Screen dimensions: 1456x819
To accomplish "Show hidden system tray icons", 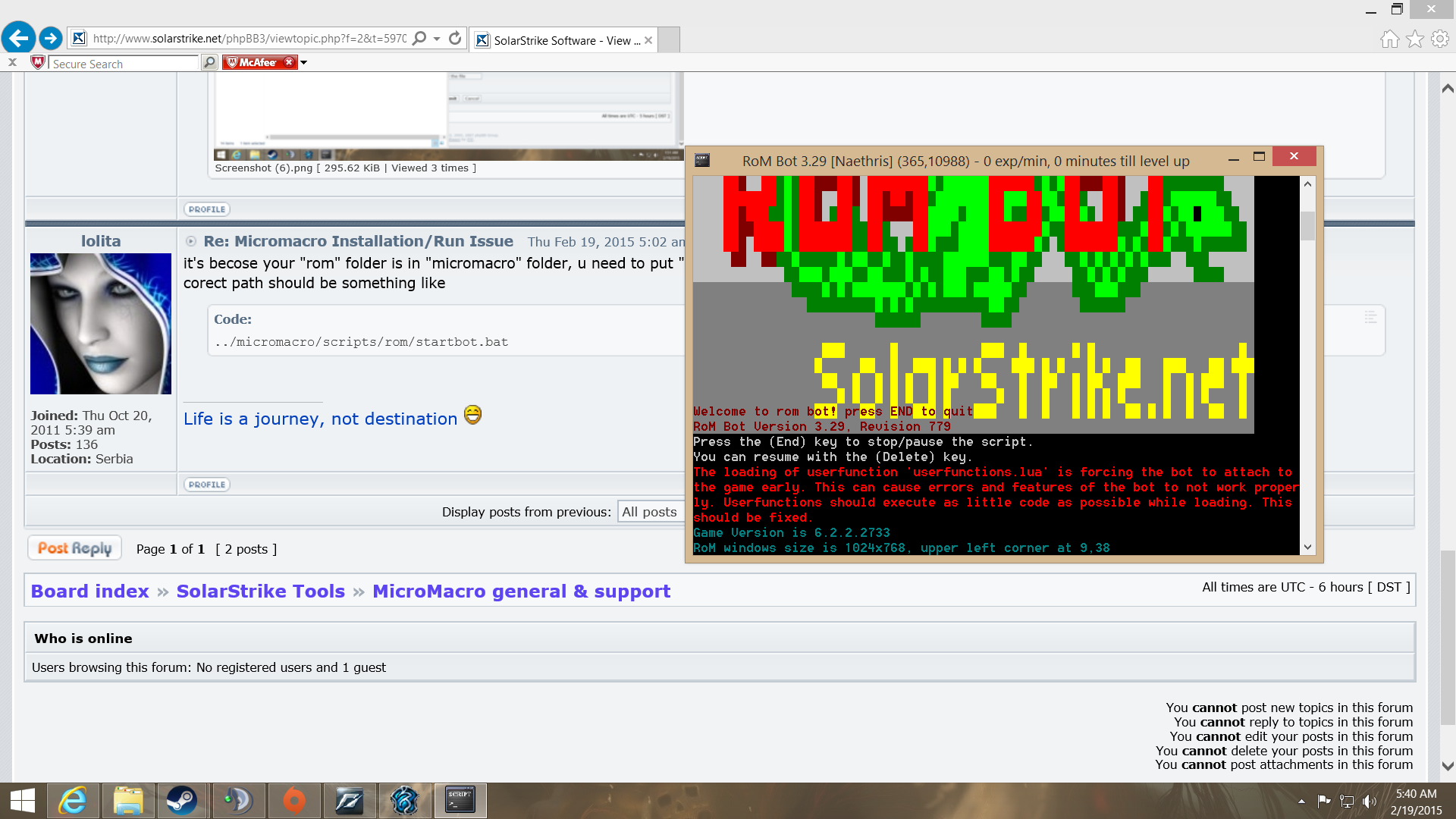I will [1301, 801].
